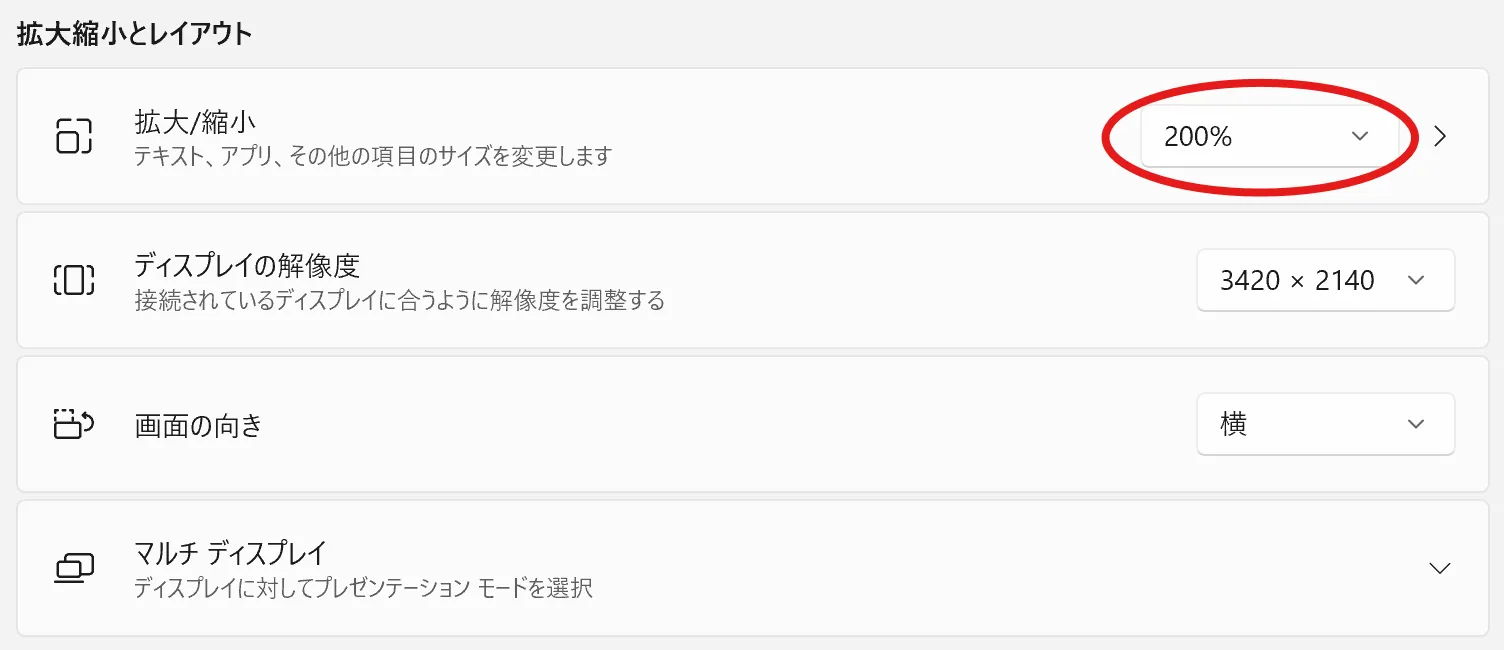1504x650 pixels.
Task: Click the 接続されているディスプレイ description text
Action: [x=400, y=300]
